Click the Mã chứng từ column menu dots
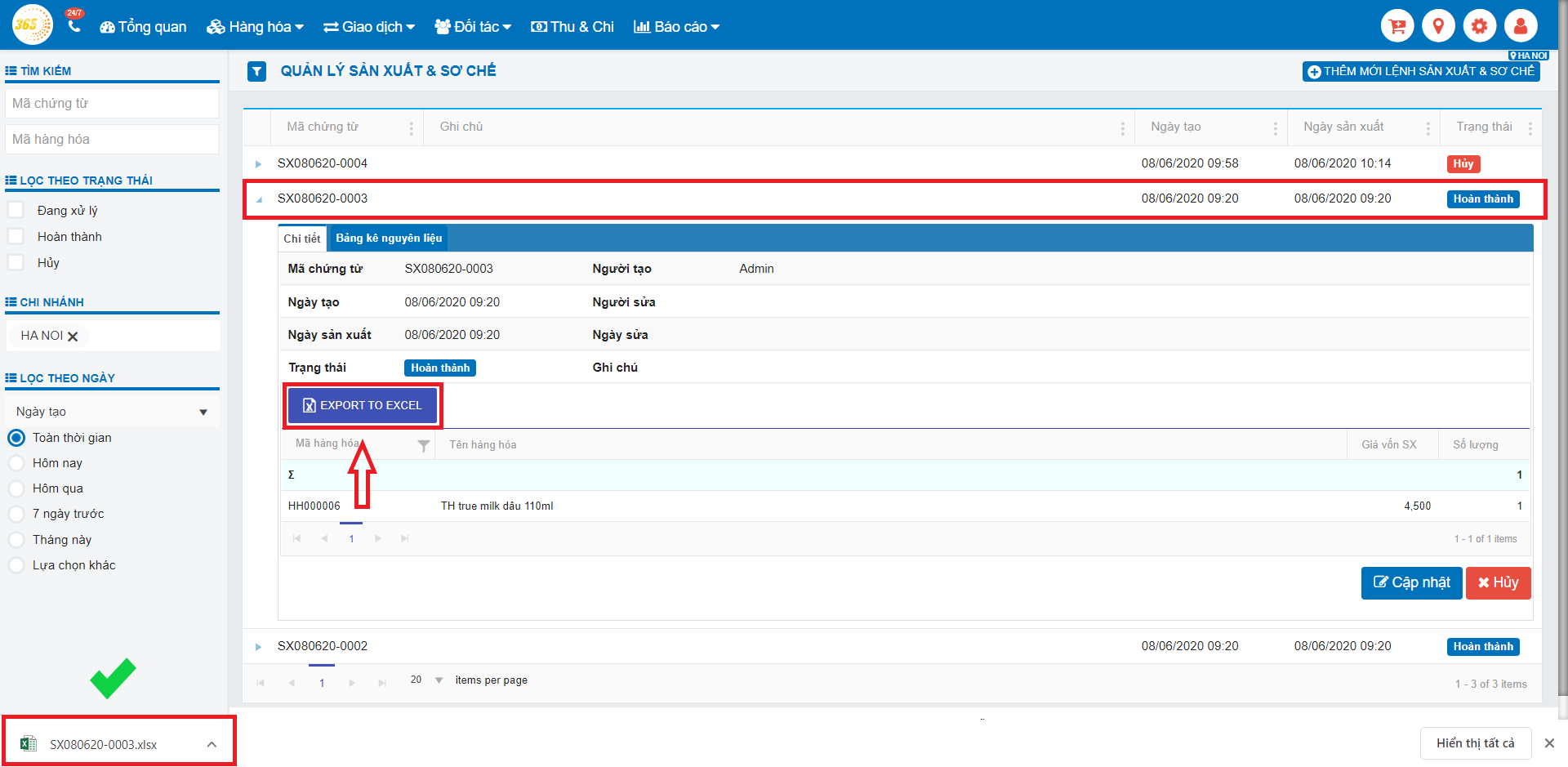 tap(412, 128)
